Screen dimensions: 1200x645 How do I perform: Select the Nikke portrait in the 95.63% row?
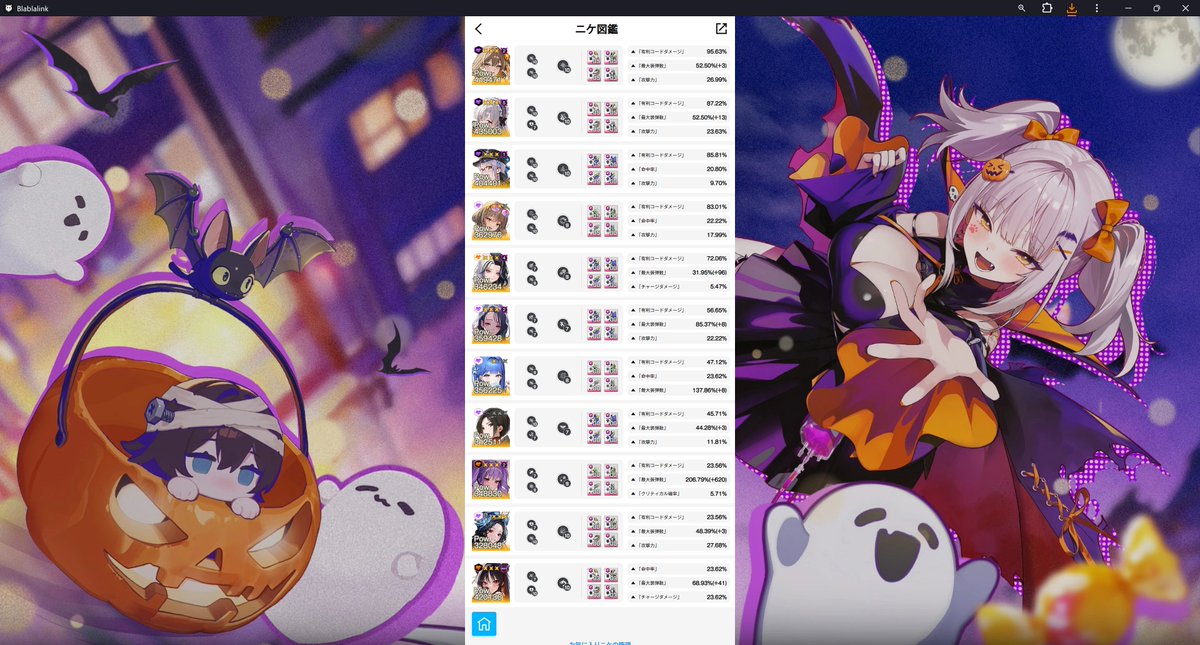(491, 65)
